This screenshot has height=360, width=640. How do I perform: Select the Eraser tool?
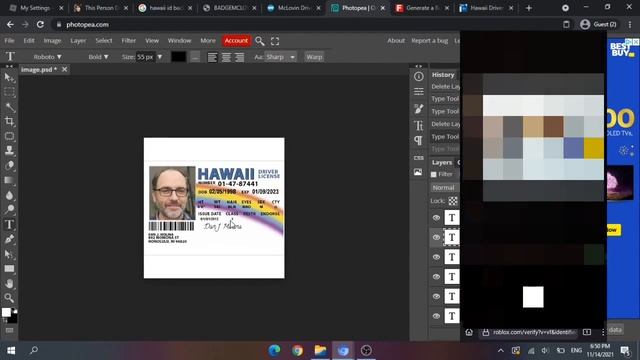[9, 165]
